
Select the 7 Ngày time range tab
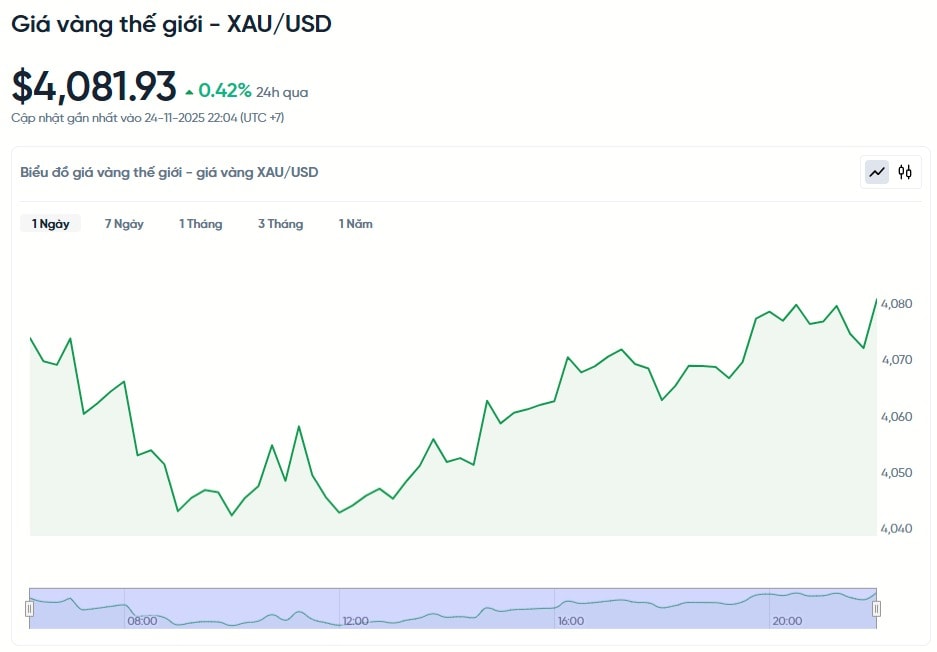(x=124, y=224)
